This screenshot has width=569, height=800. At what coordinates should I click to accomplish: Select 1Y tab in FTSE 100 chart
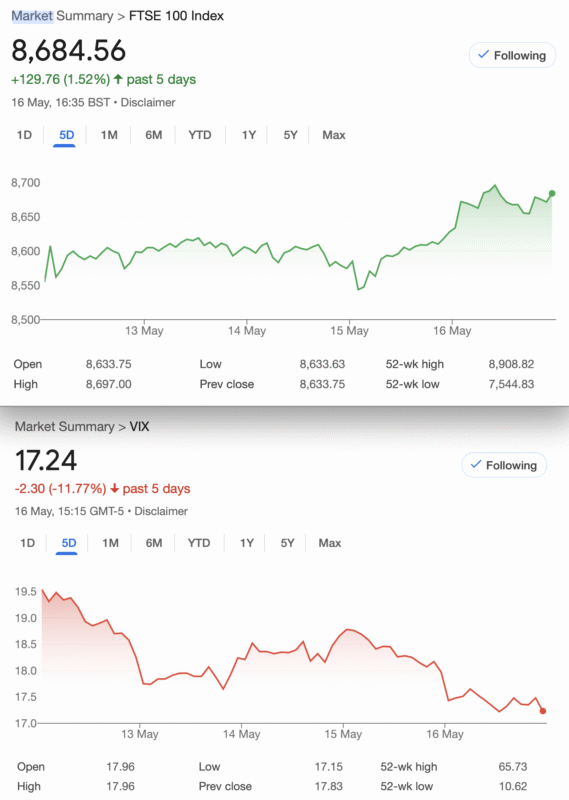click(249, 135)
